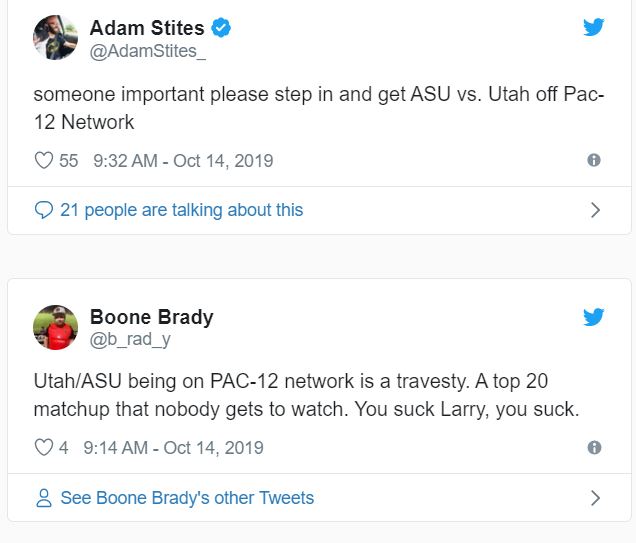636x543 pixels.
Task: Click the speech bubble conversation icon
Action: 44,210
